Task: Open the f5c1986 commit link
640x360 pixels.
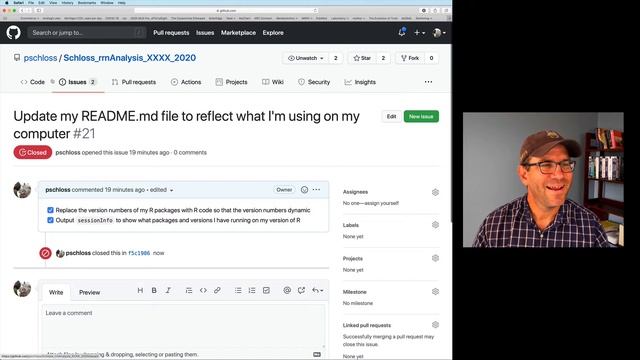Action: pos(139,253)
